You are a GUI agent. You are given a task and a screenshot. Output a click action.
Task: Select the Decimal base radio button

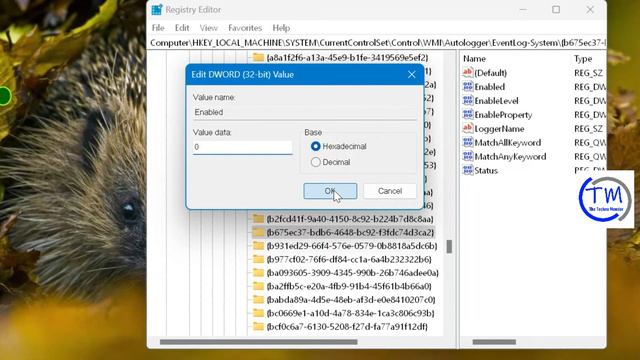[x=316, y=162]
